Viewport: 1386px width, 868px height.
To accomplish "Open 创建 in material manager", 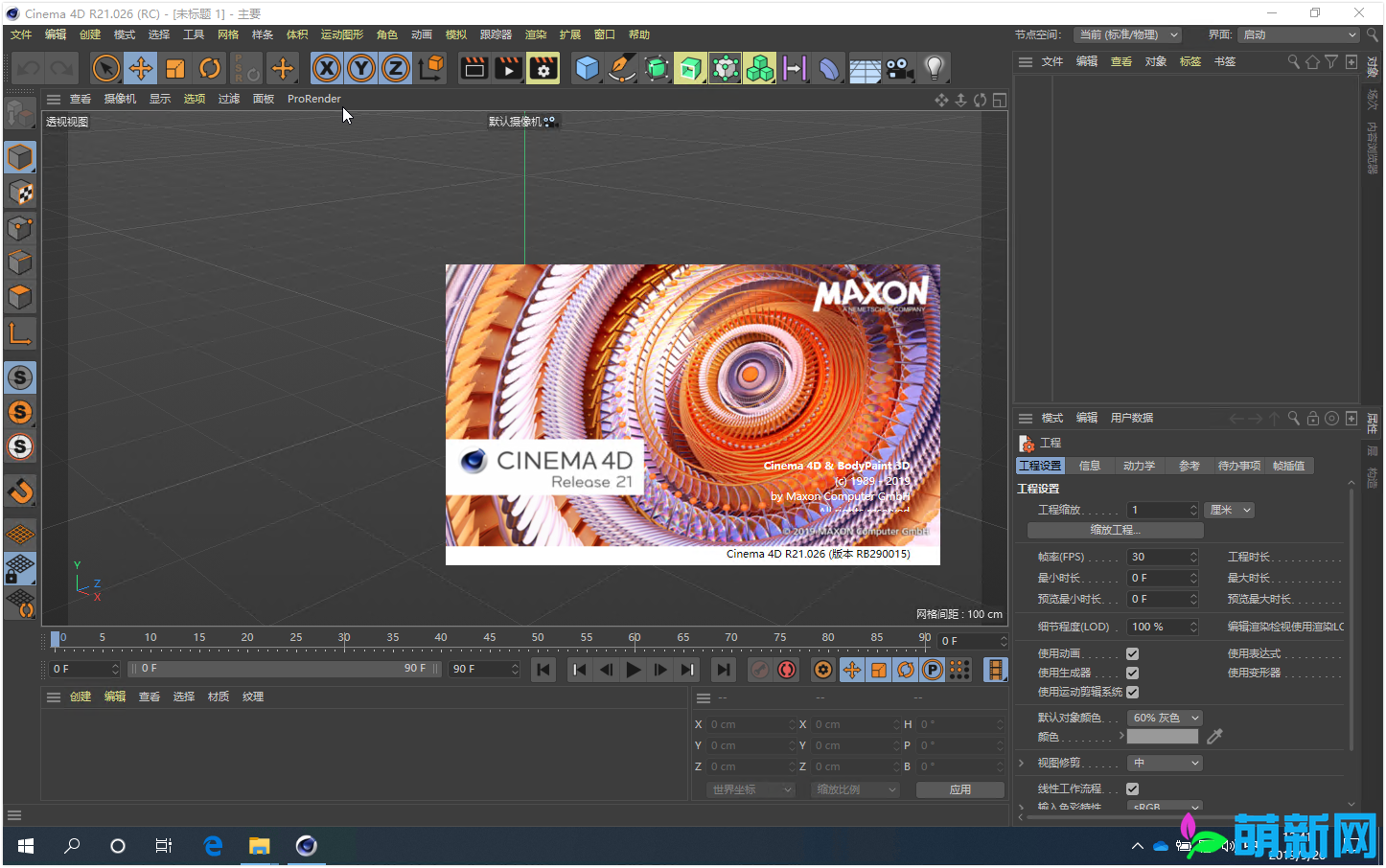I will click(81, 697).
